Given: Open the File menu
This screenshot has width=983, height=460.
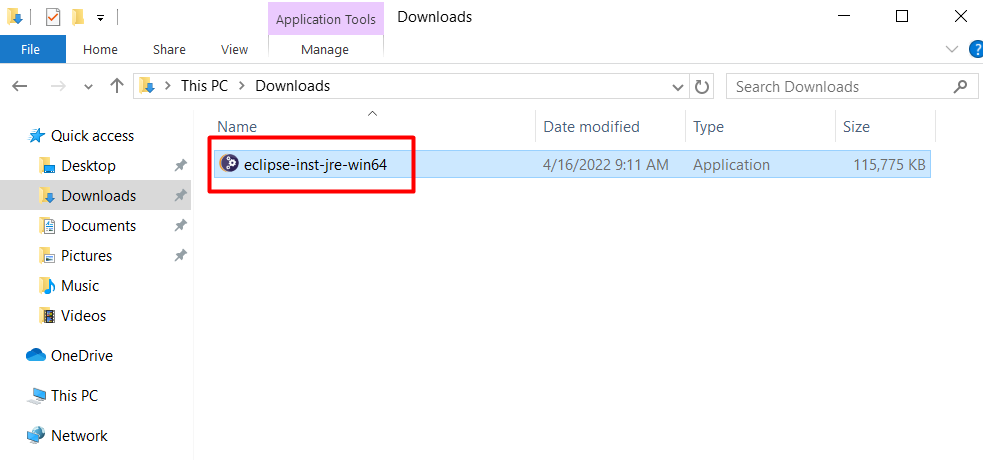Looking at the screenshot, I should (x=31, y=49).
